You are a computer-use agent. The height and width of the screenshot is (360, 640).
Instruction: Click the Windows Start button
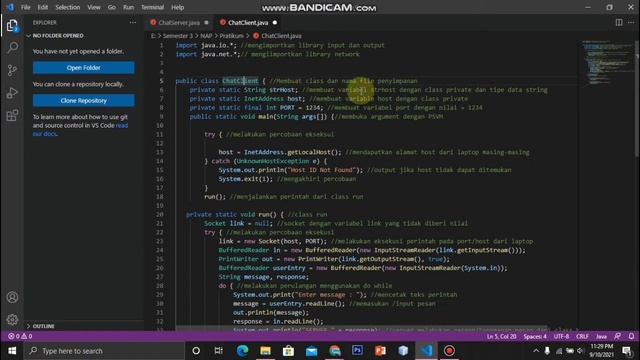12,351
